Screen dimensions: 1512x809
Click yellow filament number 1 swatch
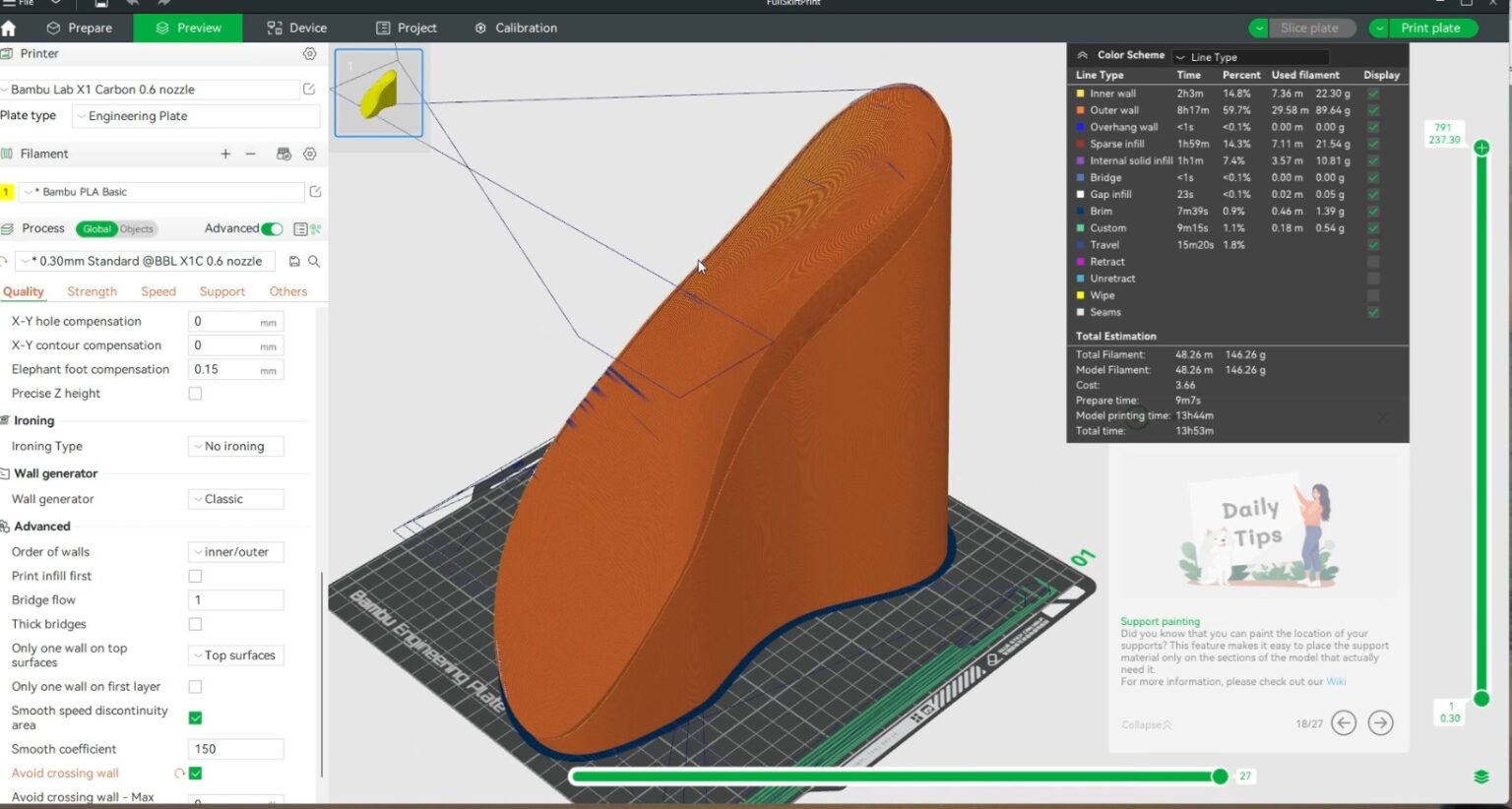[7, 192]
